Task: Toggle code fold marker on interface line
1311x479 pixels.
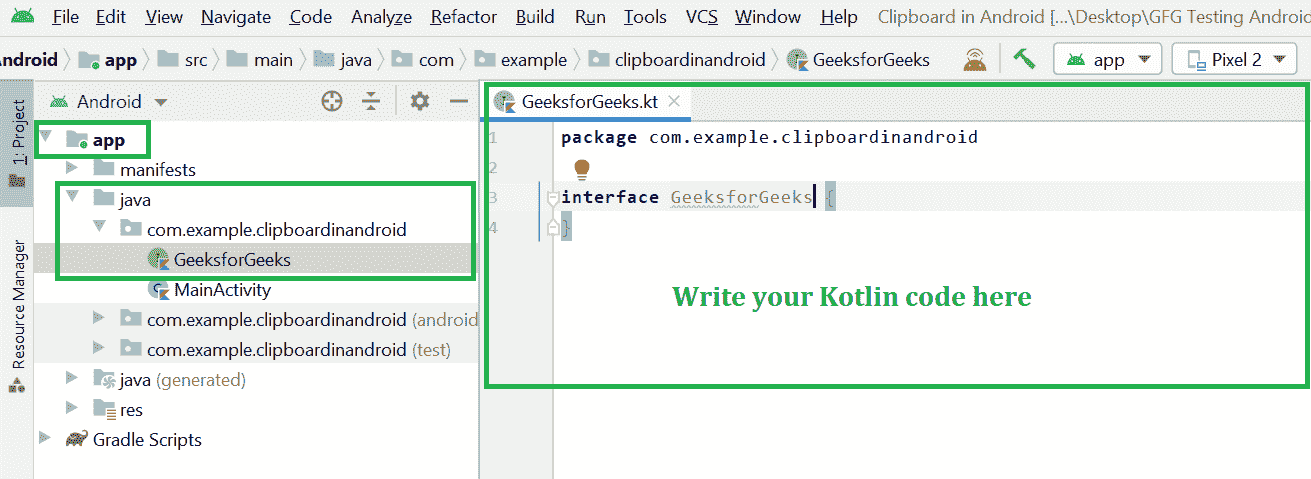Action: pos(552,199)
